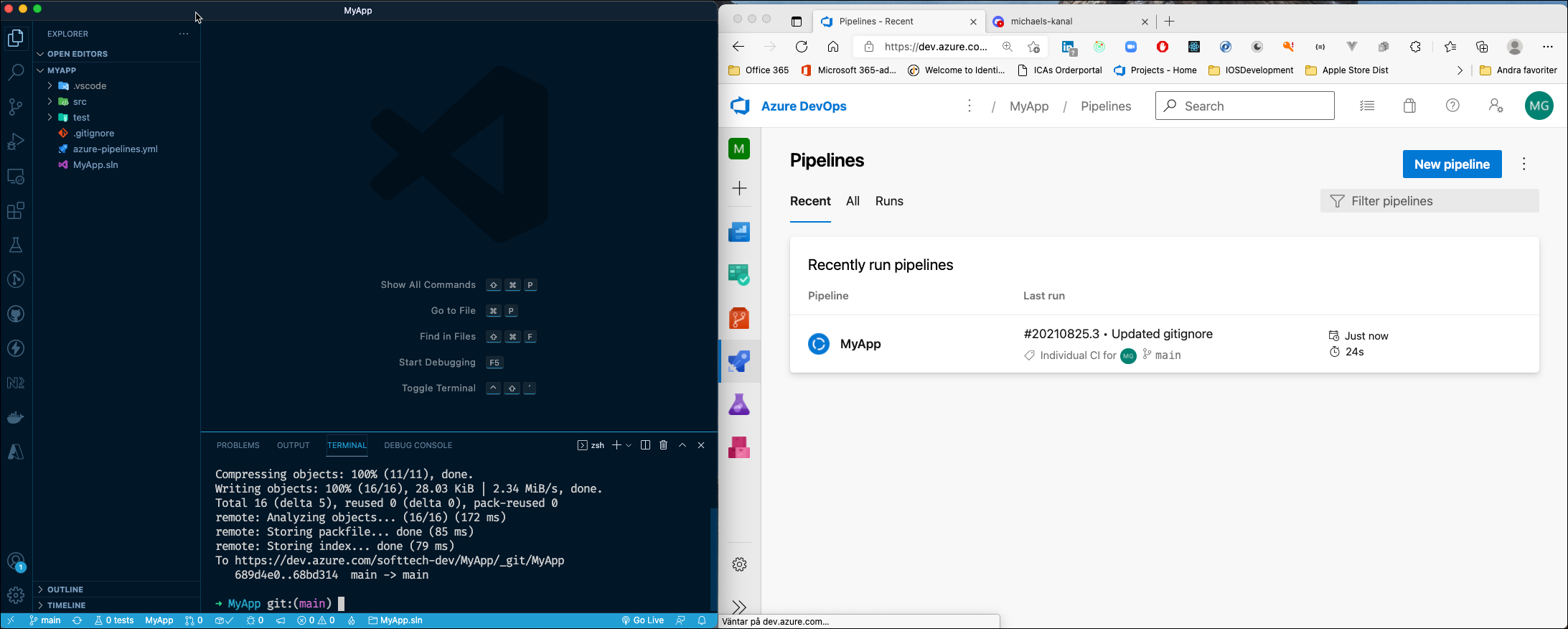
Task: Expand the src folder in Explorer
Action: click(80, 101)
